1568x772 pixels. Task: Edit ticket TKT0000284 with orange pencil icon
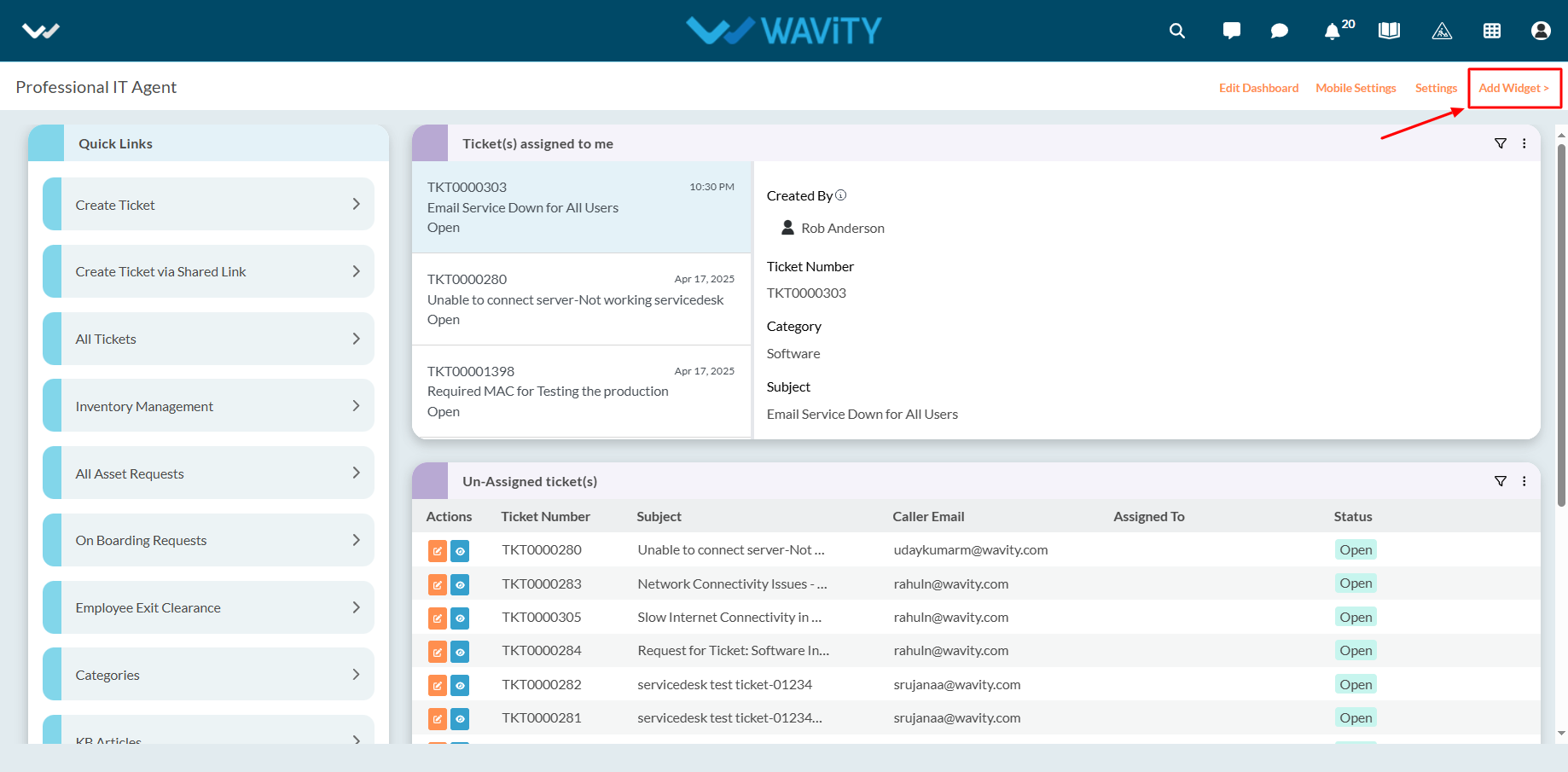[438, 652]
